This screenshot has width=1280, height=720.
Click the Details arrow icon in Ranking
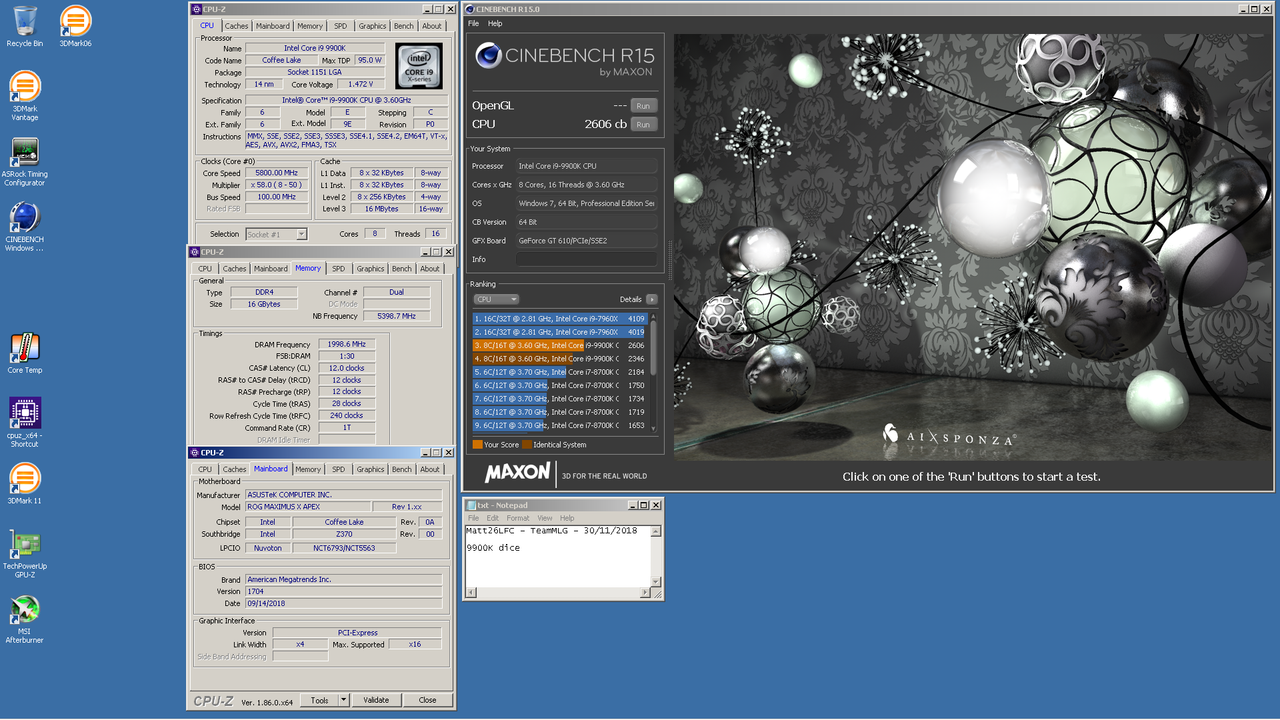[x=651, y=299]
